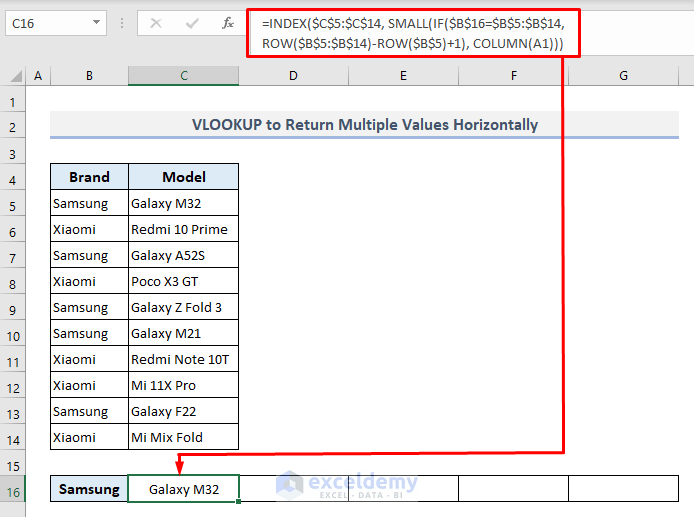This screenshot has height=517, width=694.
Task: Click the Enter checkmark formula bar icon
Action: tap(192, 23)
